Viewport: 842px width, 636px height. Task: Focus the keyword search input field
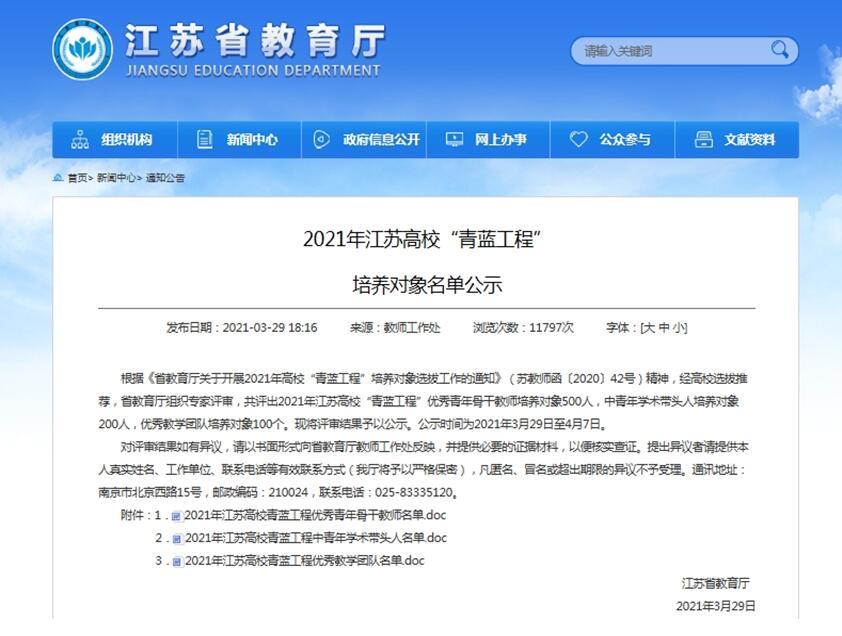[670, 51]
